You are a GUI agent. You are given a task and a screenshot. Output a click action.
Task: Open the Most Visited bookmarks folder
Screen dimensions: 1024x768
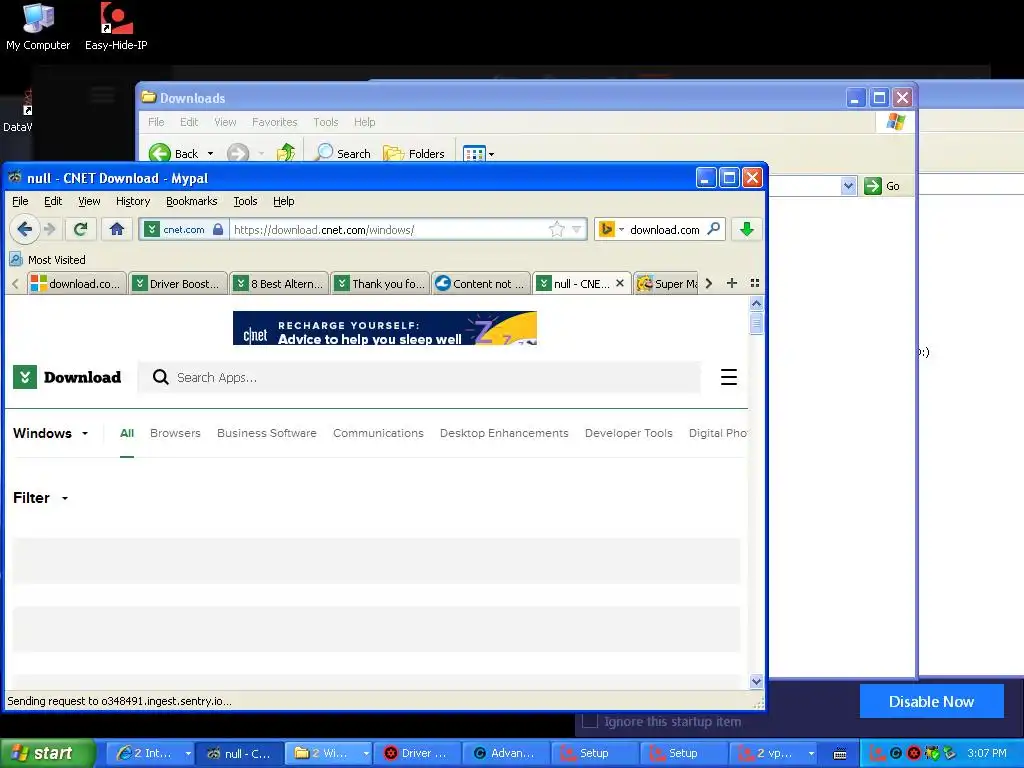[48, 259]
